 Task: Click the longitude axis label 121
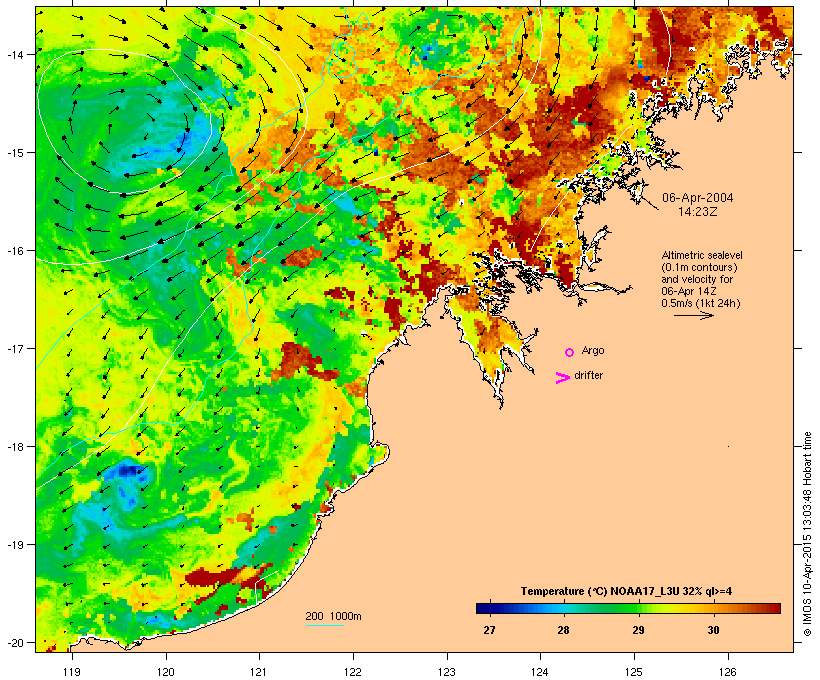[x=259, y=672]
